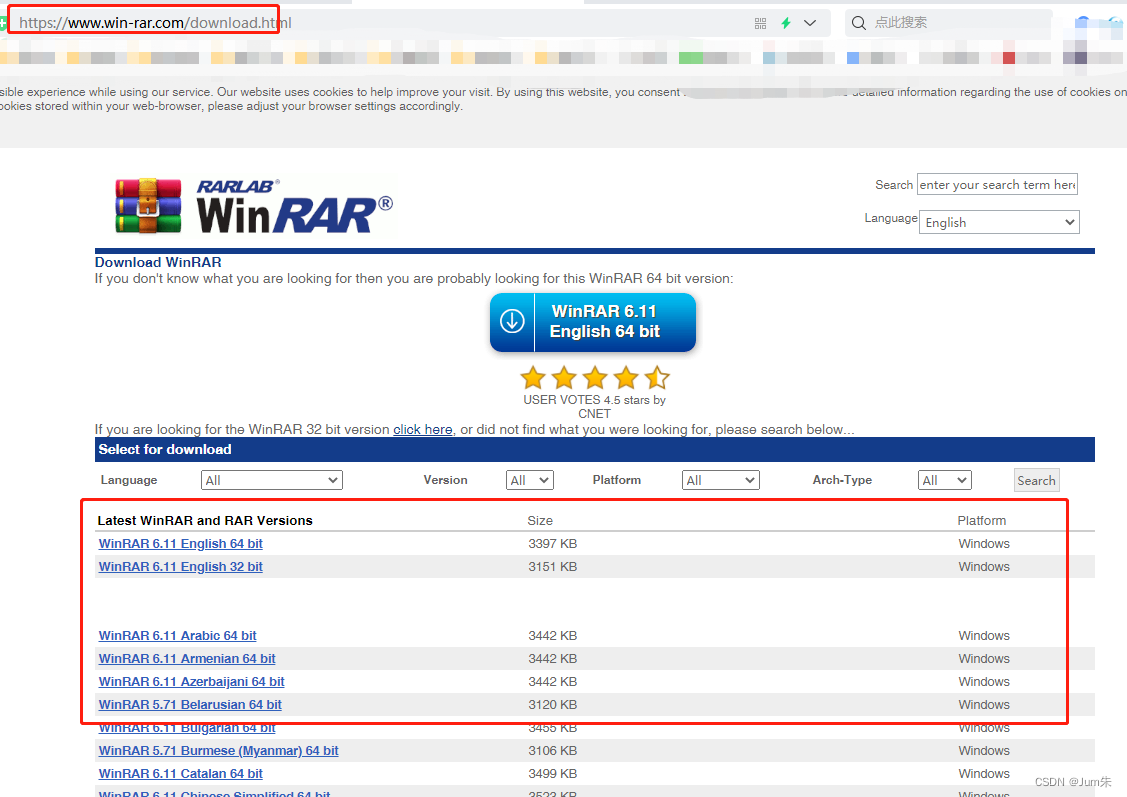Click the third gold rating star
The height and width of the screenshot is (797, 1127).
[x=595, y=377]
